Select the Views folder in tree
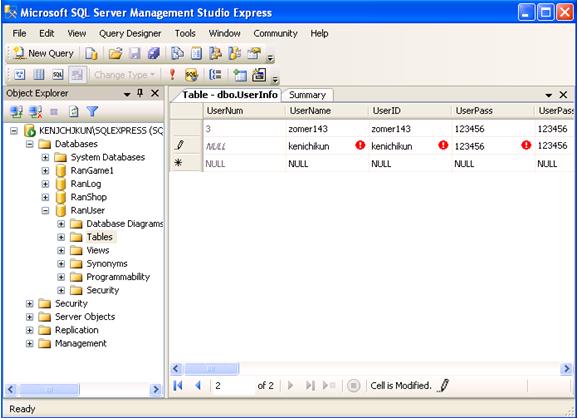The image size is (578, 419). click(x=98, y=251)
